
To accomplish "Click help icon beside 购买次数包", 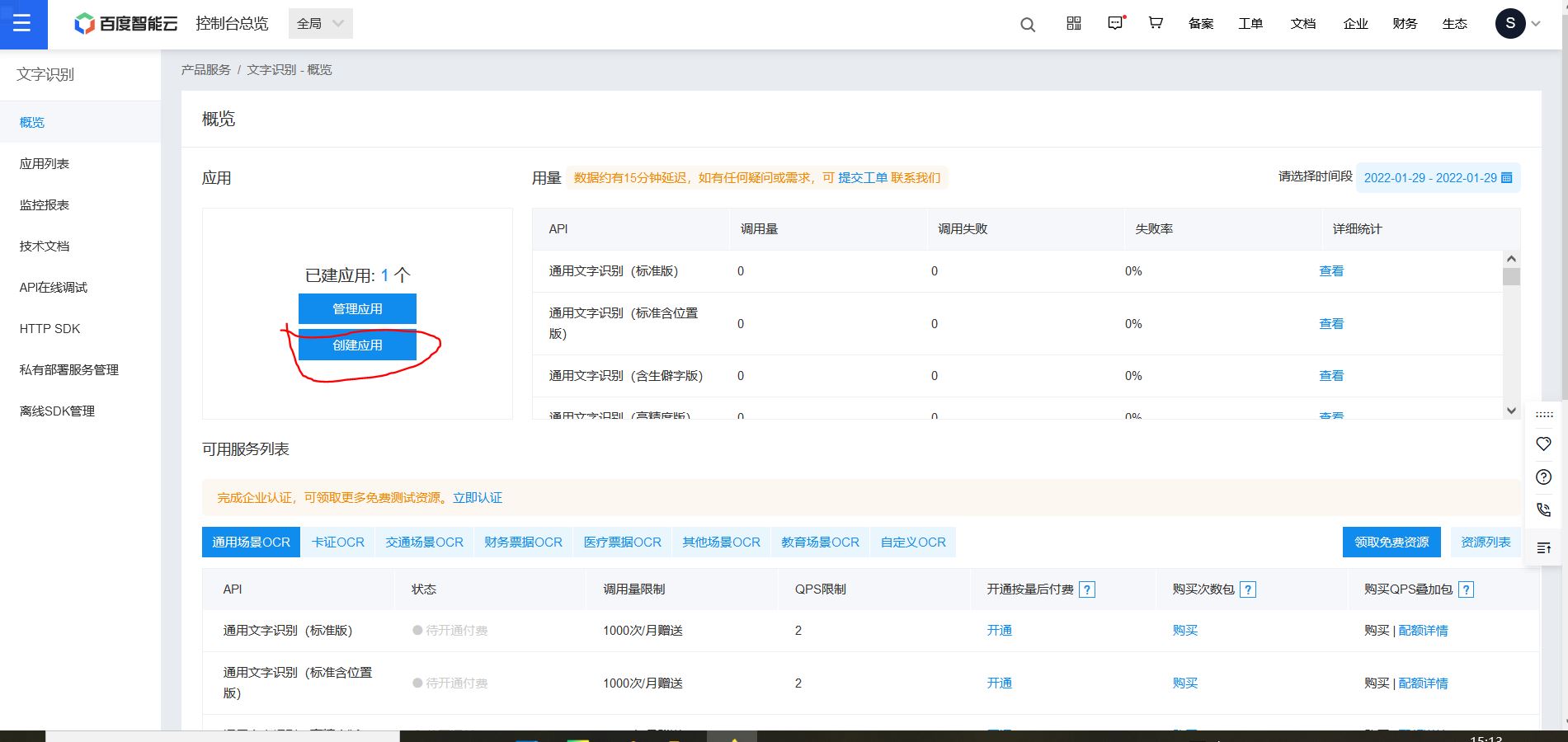I will click(1248, 589).
